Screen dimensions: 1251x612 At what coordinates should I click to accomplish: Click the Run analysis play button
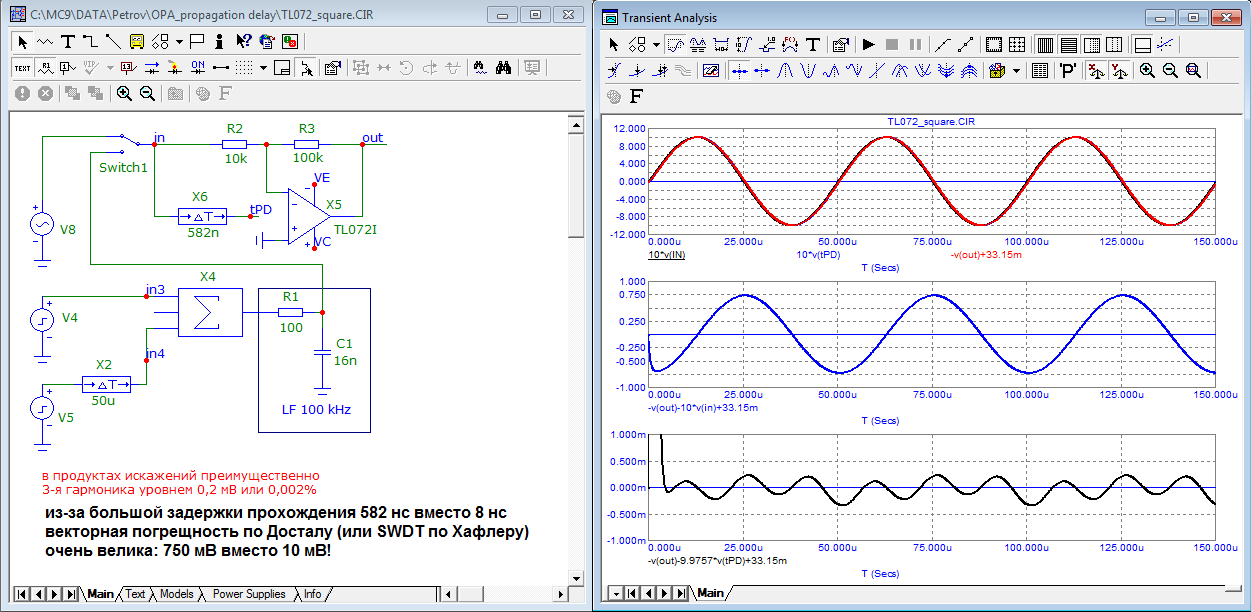(868, 44)
